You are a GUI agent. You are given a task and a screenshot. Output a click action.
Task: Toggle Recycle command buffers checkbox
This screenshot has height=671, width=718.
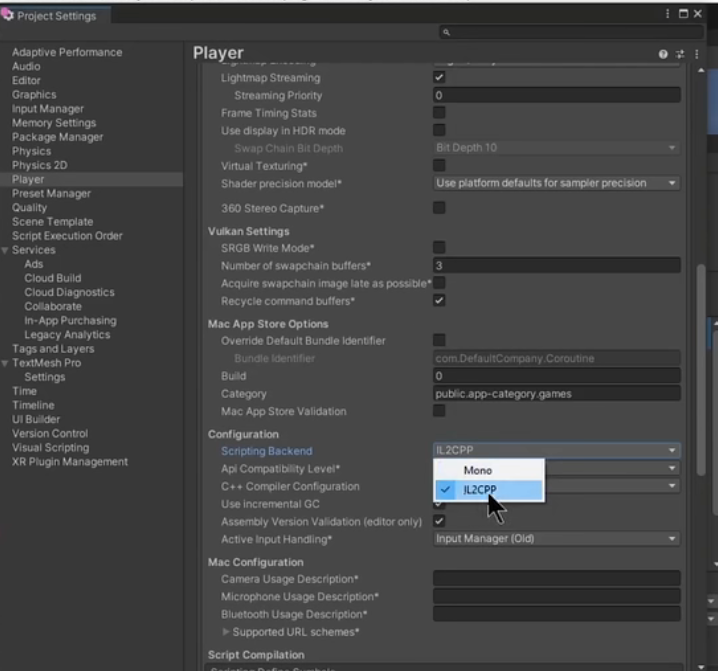pos(439,301)
